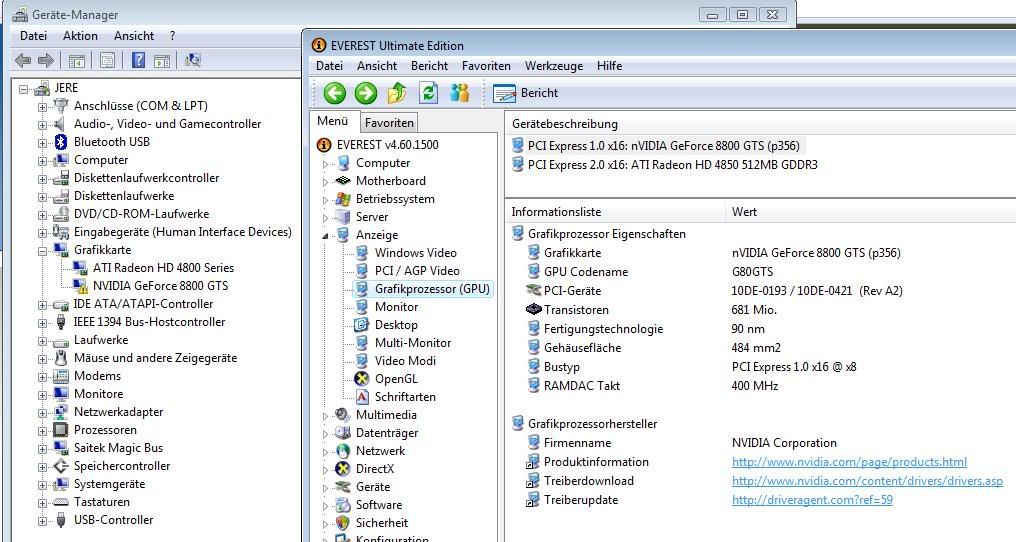This screenshot has width=1016, height=542.
Task: Click the green Back arrow in EVEREST toolbar
Action: [x=334, y=93]
